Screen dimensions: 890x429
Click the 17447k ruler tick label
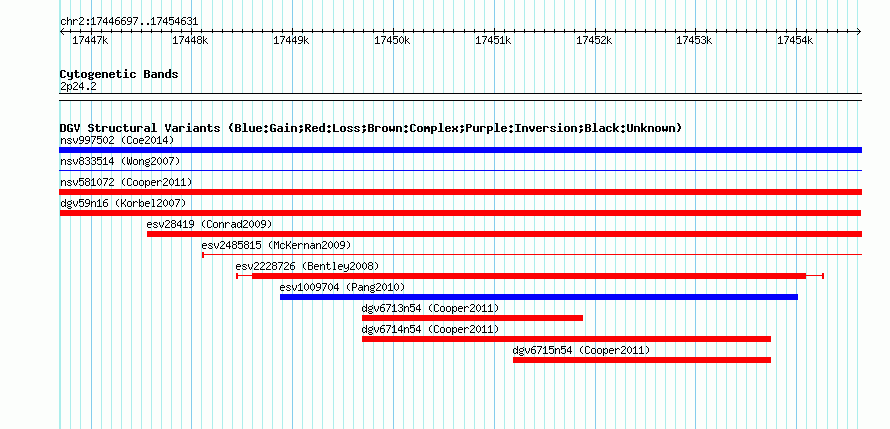click(x=91, y=40)
